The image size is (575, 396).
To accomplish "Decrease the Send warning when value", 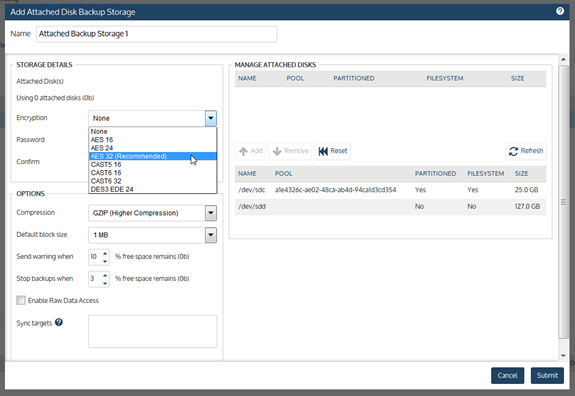I will 105,261.
